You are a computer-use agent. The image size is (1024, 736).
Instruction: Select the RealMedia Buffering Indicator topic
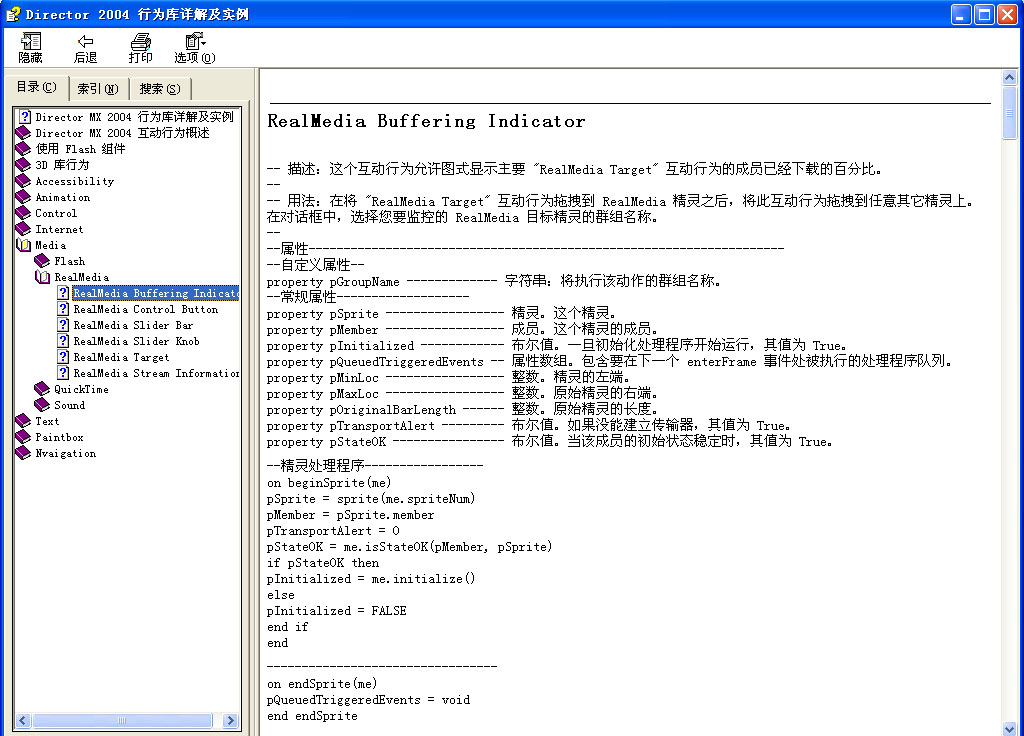(156, 293)
